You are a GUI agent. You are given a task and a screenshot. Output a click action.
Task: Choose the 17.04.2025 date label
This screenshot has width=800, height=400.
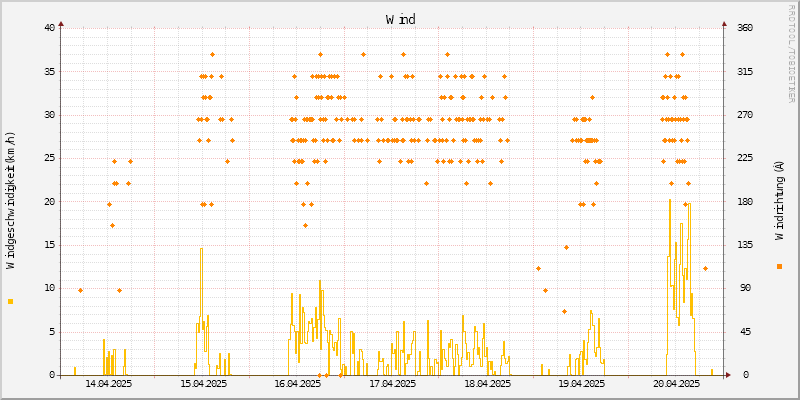[393, 383]
